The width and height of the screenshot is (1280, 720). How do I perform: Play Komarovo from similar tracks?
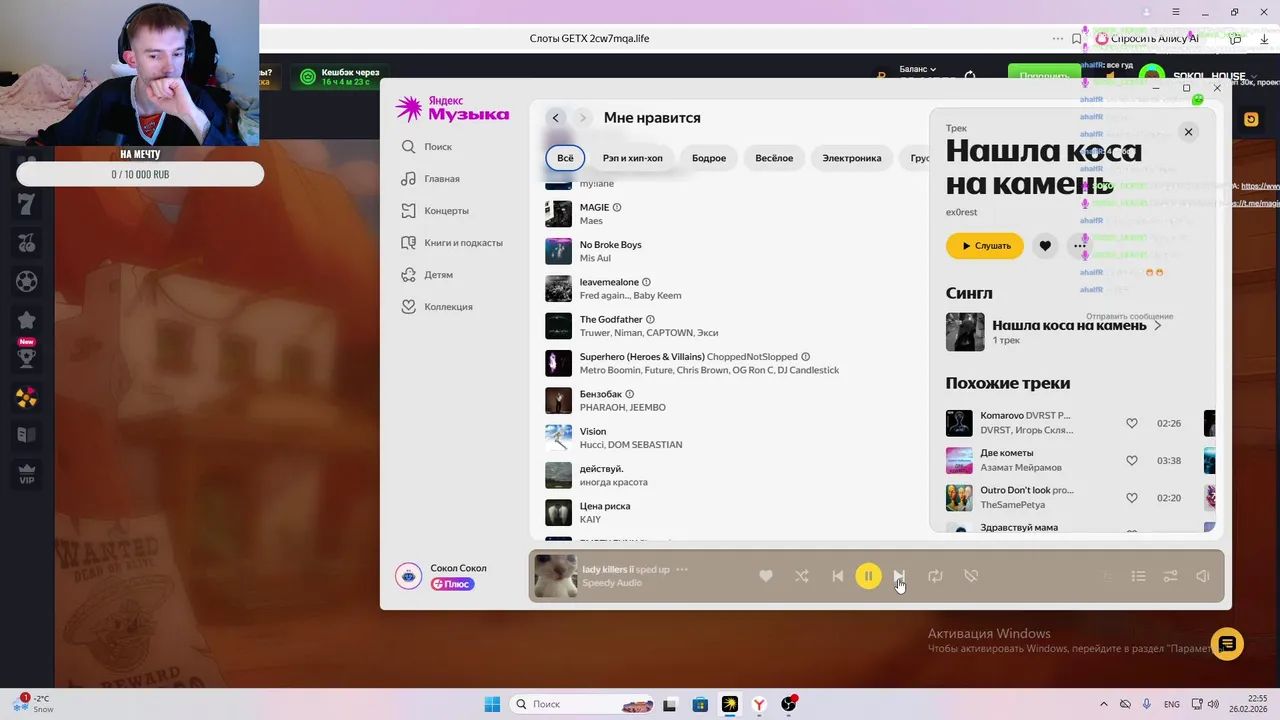tap(959, 423)
